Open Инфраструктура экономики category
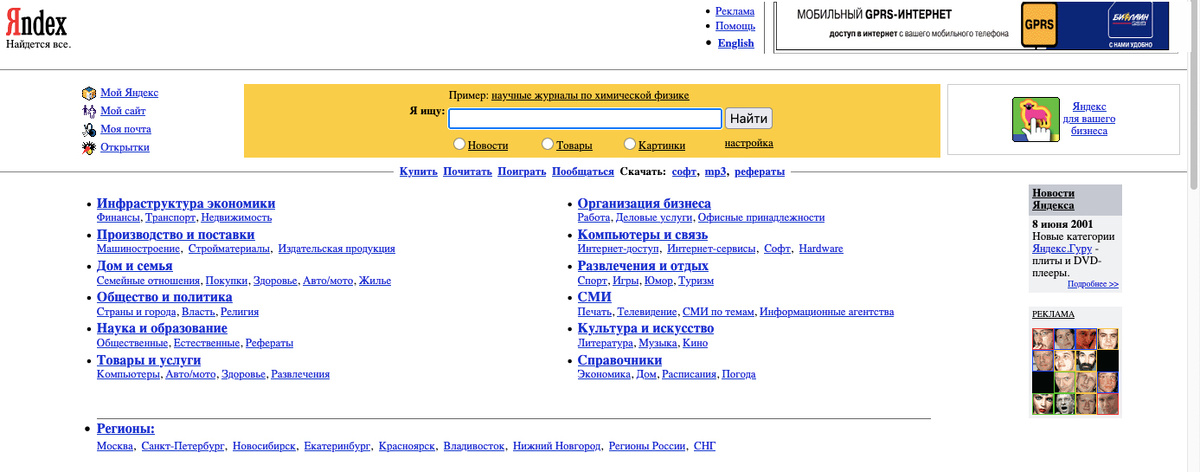Screen dimensions: 1200x472 click(186, 203)
